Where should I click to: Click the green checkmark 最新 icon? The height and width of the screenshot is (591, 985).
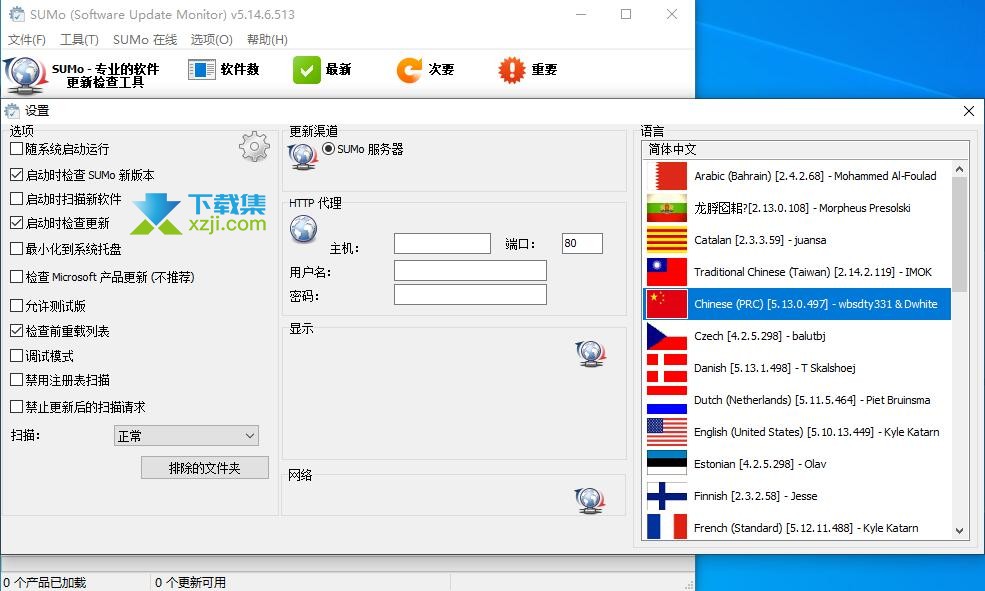click(307, 70)
